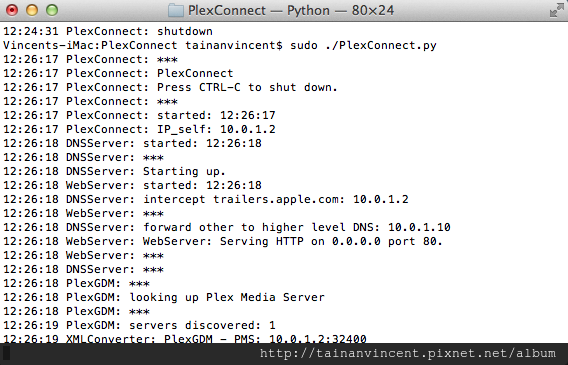Click the intercept trailers.apple.com text
This screenshot has height=365, width=568.
click(x=243, y=200)
